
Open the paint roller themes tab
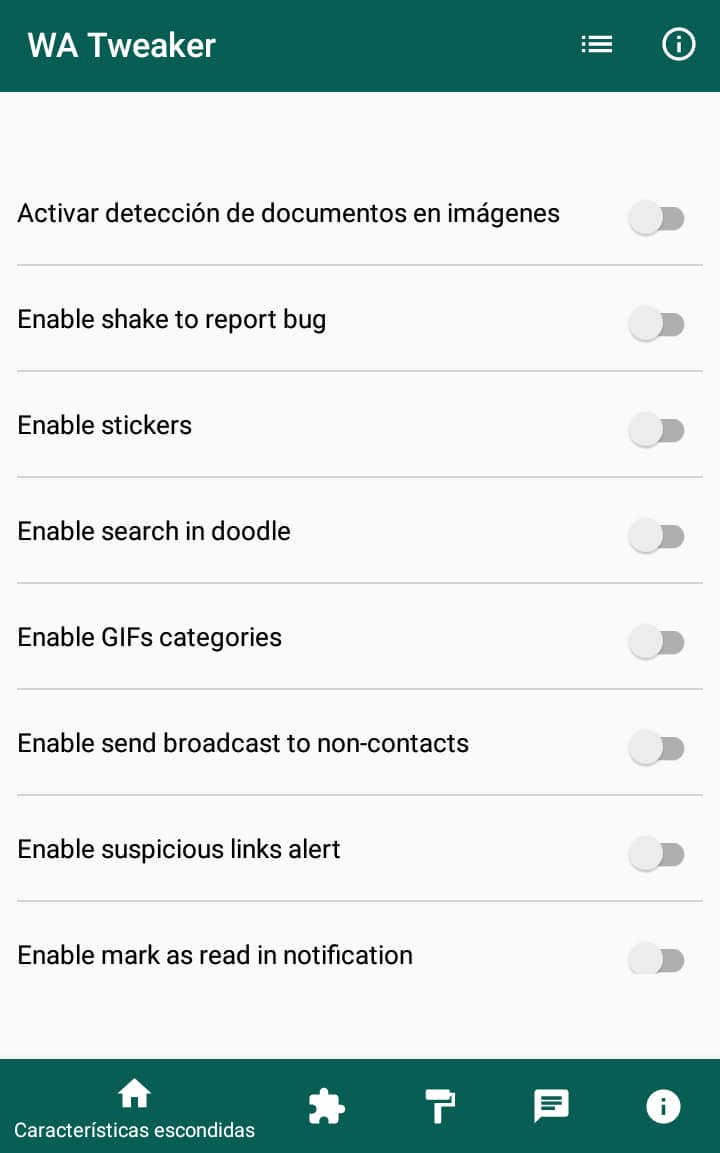(440, 1106)
